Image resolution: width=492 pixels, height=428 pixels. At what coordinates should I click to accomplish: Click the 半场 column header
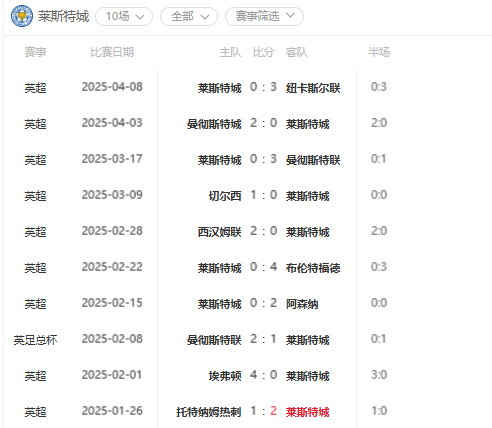click(379, 52)
